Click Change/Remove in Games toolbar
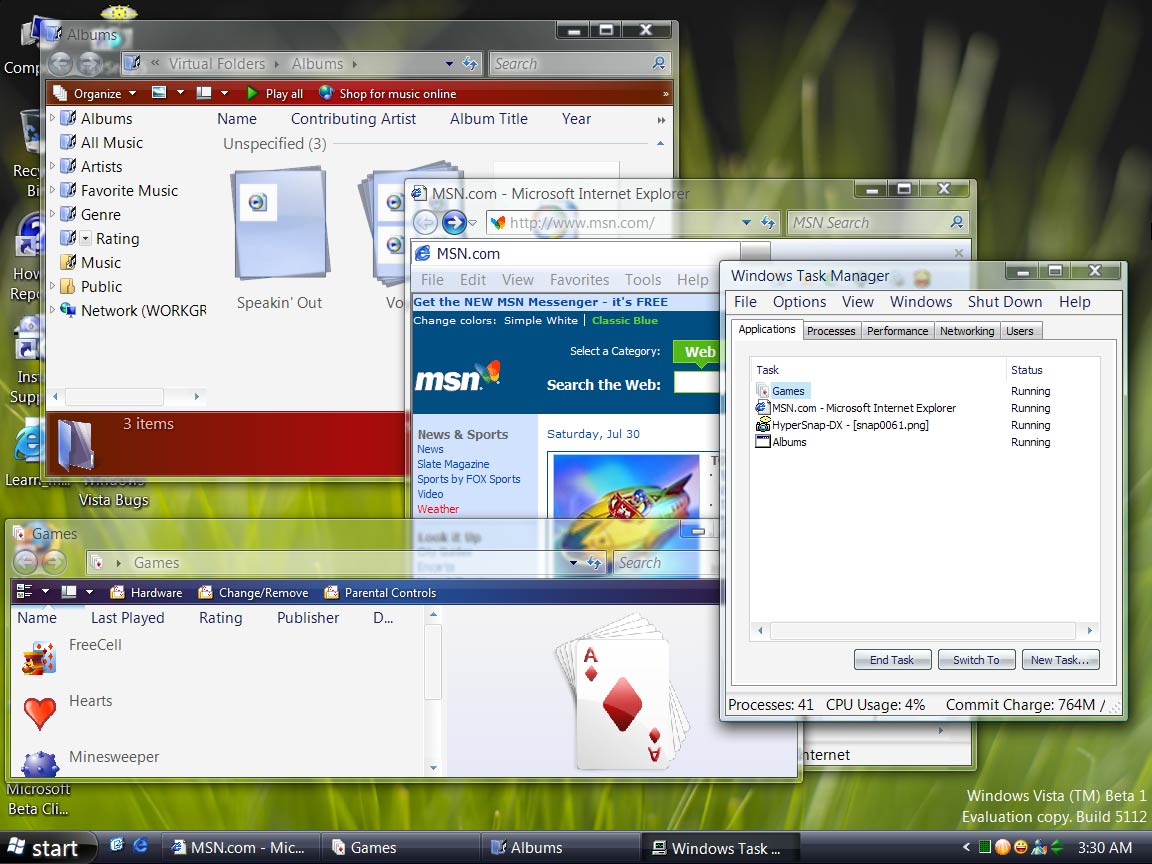Screen dimensions: 1152x864 click(x=205, y=592)
